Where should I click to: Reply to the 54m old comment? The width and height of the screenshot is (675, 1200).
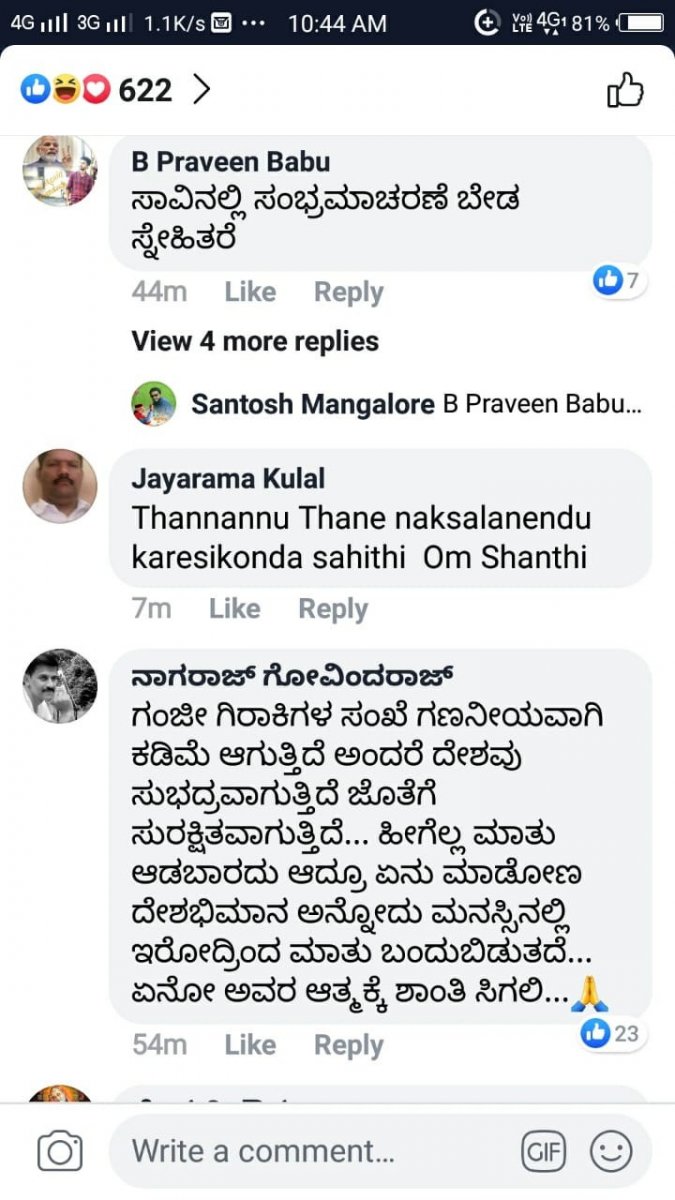pyautogui.click(x=349, y=1045)
